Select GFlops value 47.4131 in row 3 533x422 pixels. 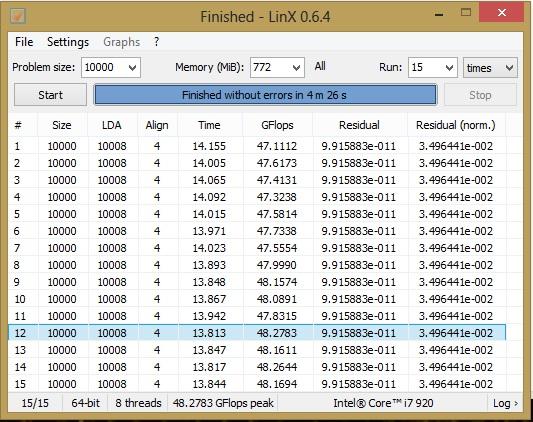coord(277,180)
